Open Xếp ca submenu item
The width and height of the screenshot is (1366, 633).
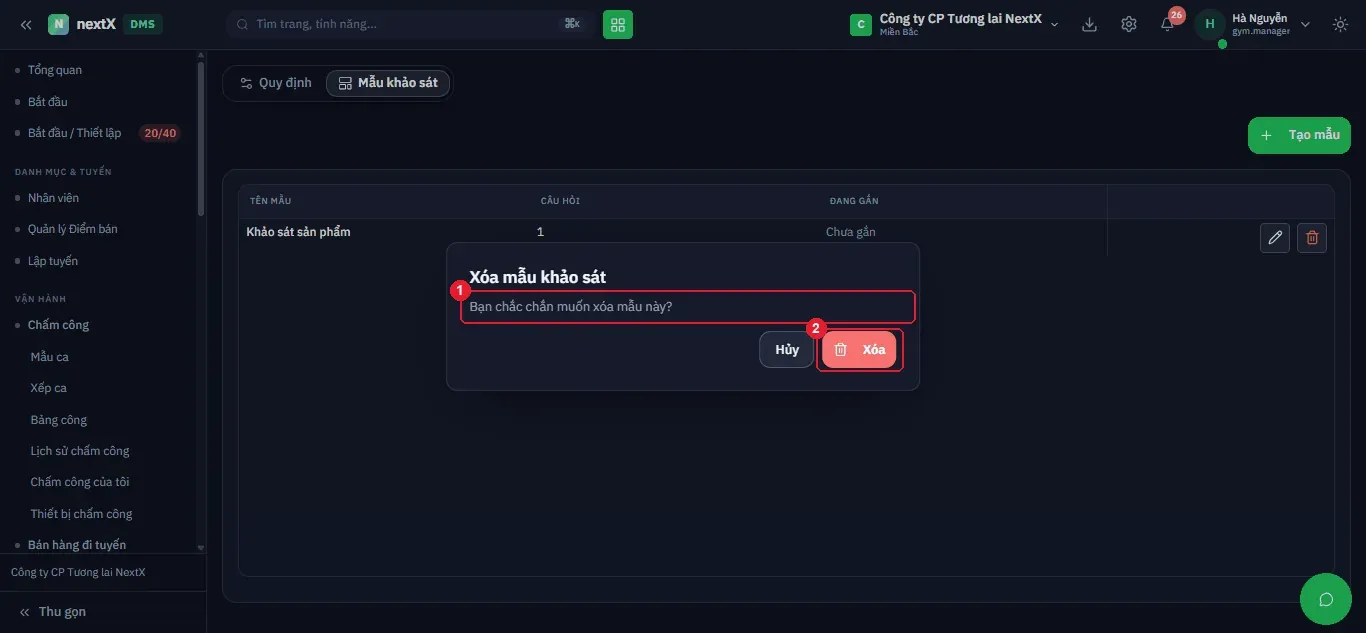[x=48, y=388]
